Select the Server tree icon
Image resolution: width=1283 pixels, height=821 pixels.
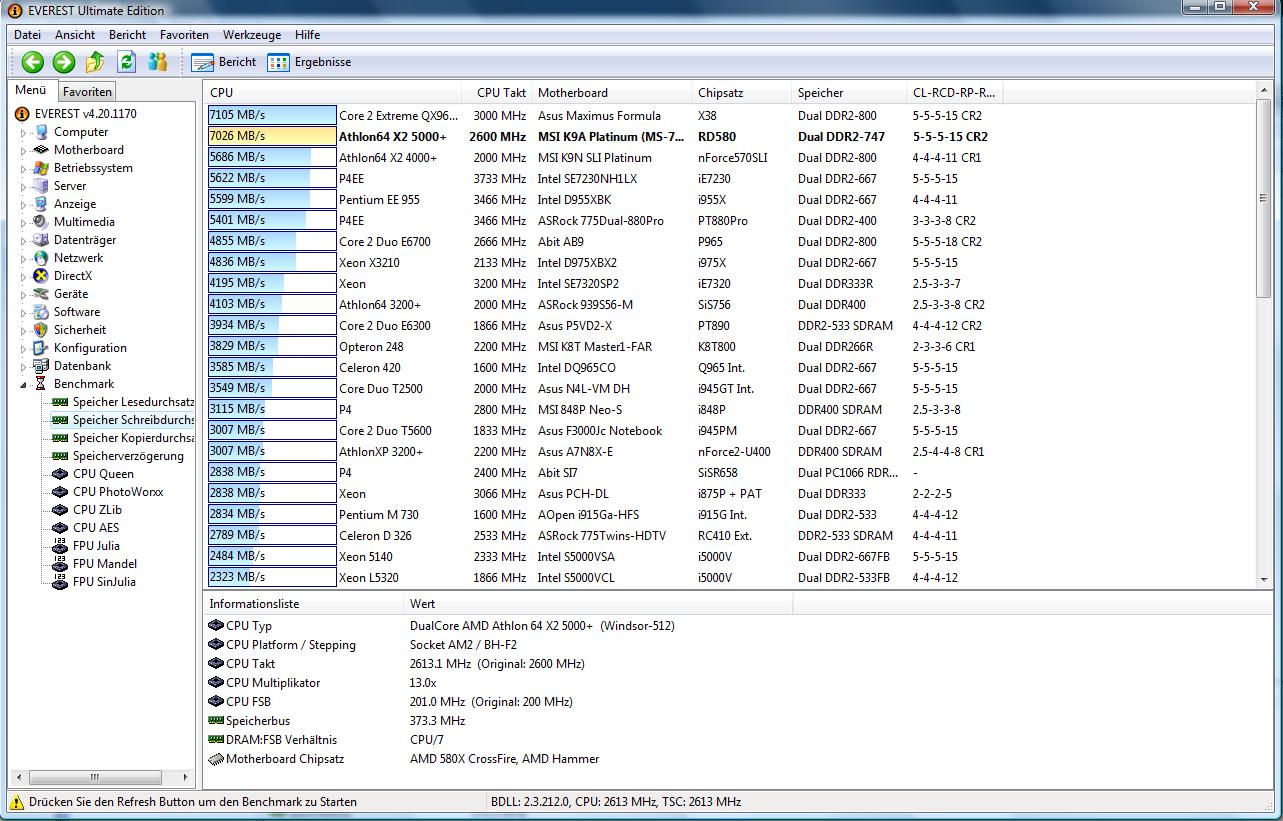(x=41, y=186)
